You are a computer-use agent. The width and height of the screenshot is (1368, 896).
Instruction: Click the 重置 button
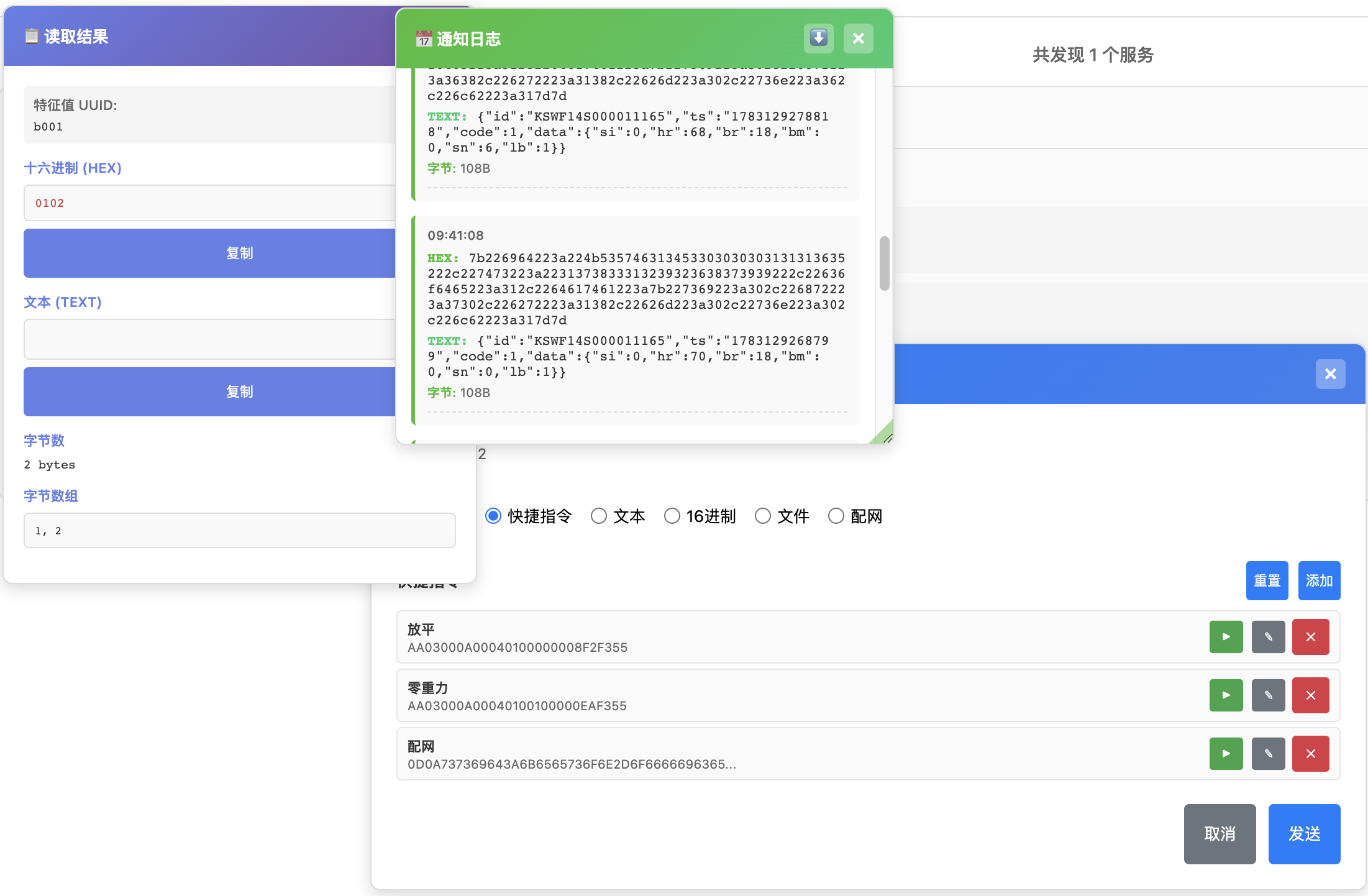click(x=1267, y=580)
